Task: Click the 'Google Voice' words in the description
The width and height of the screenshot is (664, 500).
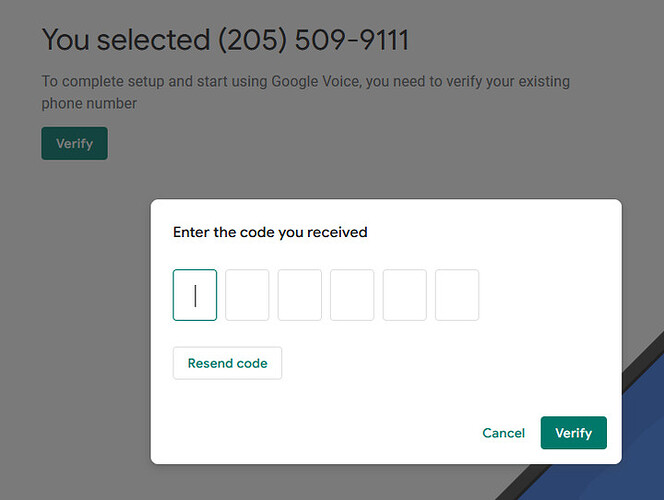Action: pos(316,81)
